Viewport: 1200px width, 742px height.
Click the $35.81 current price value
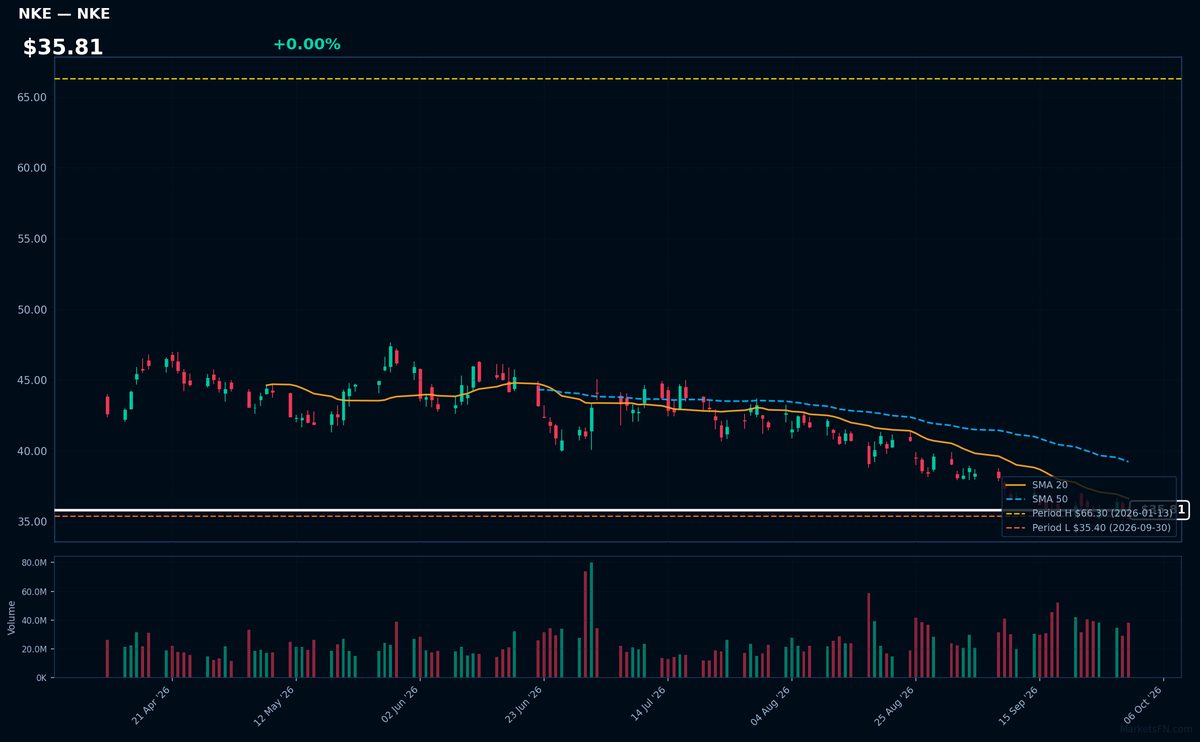pyautogui.click(x=63, y=47)
